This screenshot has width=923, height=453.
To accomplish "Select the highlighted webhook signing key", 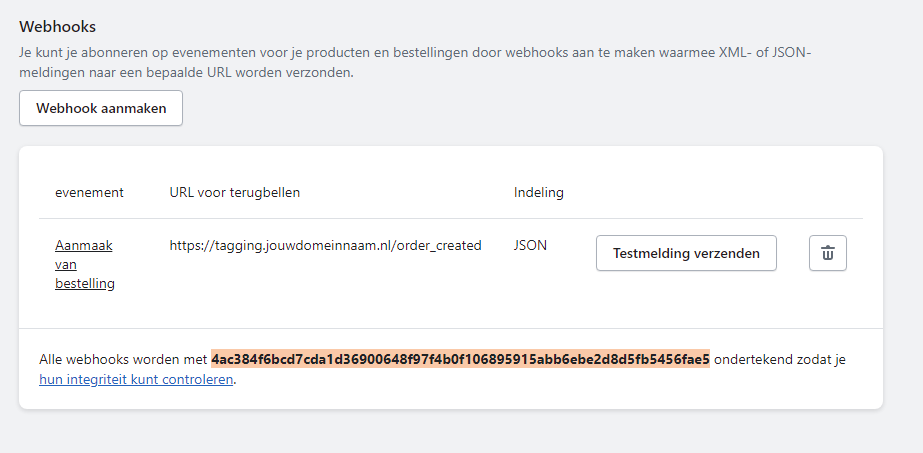I will tap(460, 359).
